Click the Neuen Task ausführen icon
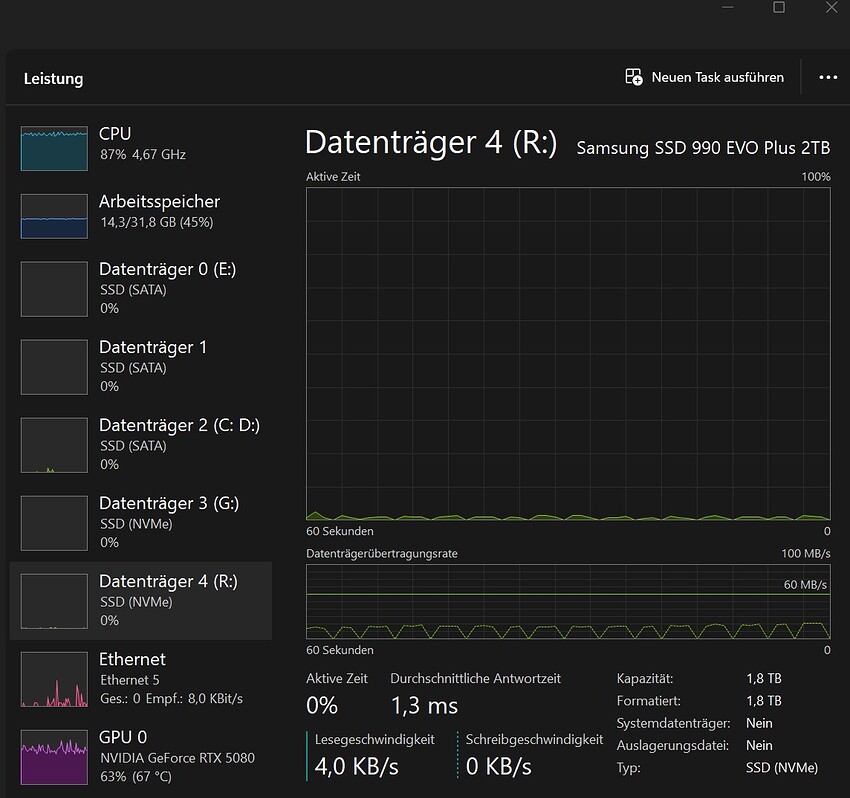This screenshot has width=850, height=798. pyautogui.click(x=633, y=77)
